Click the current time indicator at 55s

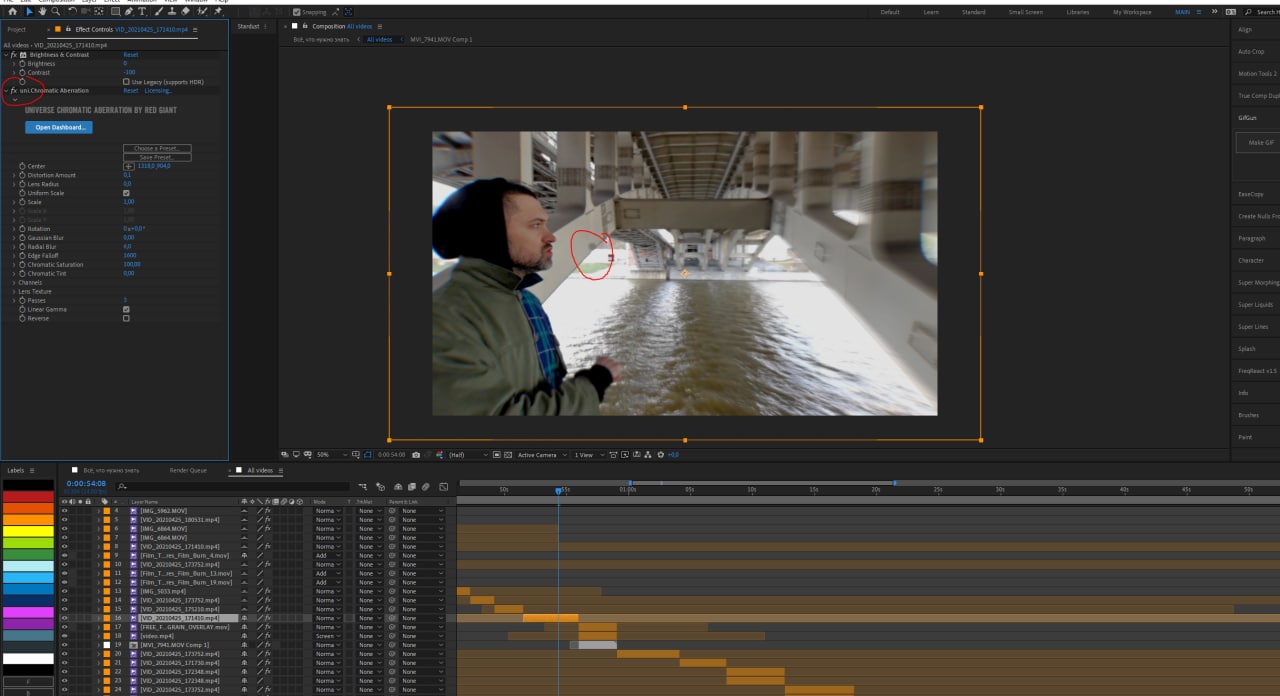pos(559,490)
